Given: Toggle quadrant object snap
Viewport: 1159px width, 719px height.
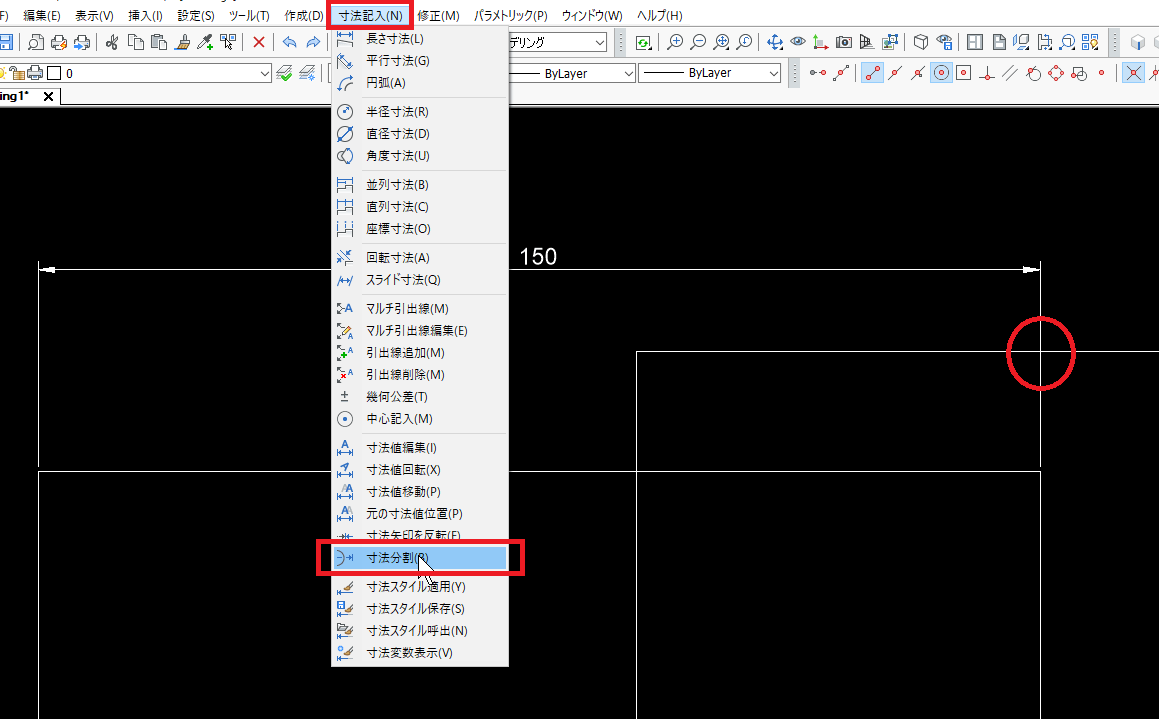Looking at the screenshot, I should [1056, 73].
